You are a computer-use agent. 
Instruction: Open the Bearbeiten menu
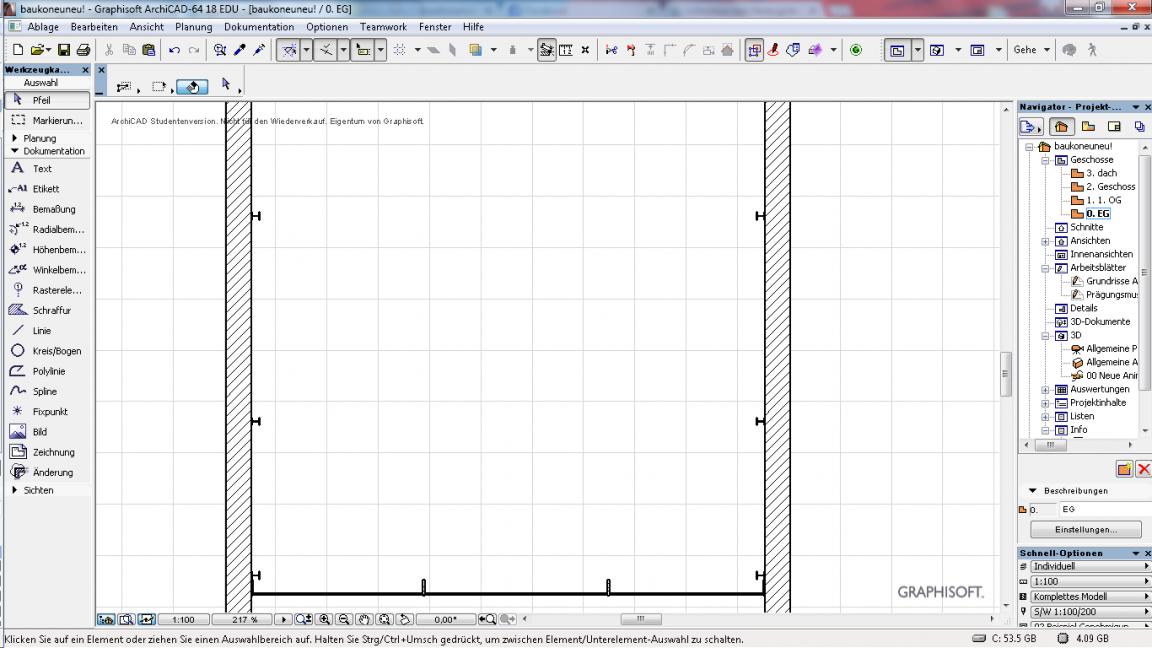[x=94, y=27]
